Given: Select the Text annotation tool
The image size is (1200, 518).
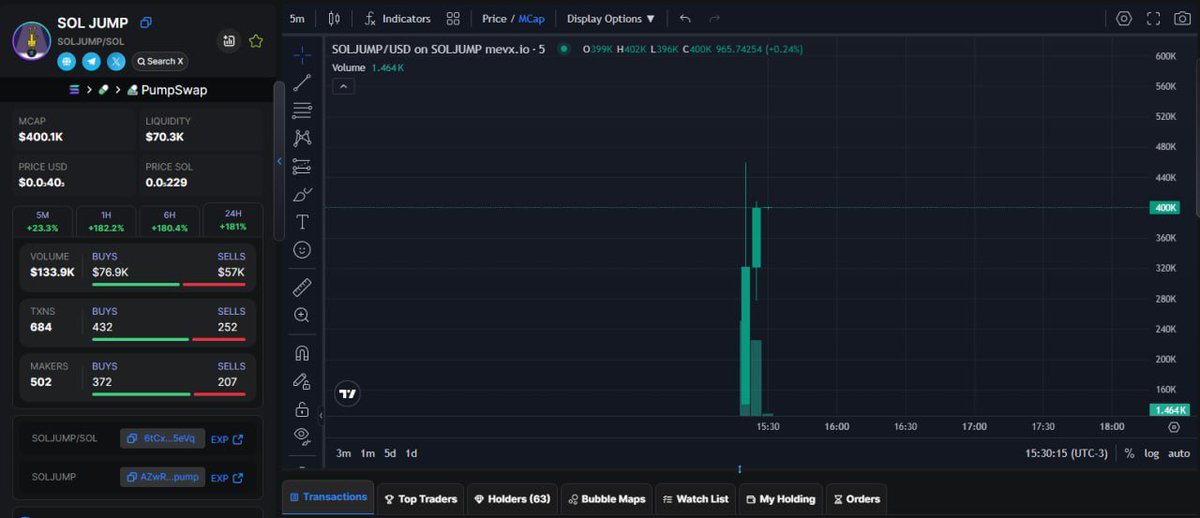Looking at the screenshot, I should [302, 222].
